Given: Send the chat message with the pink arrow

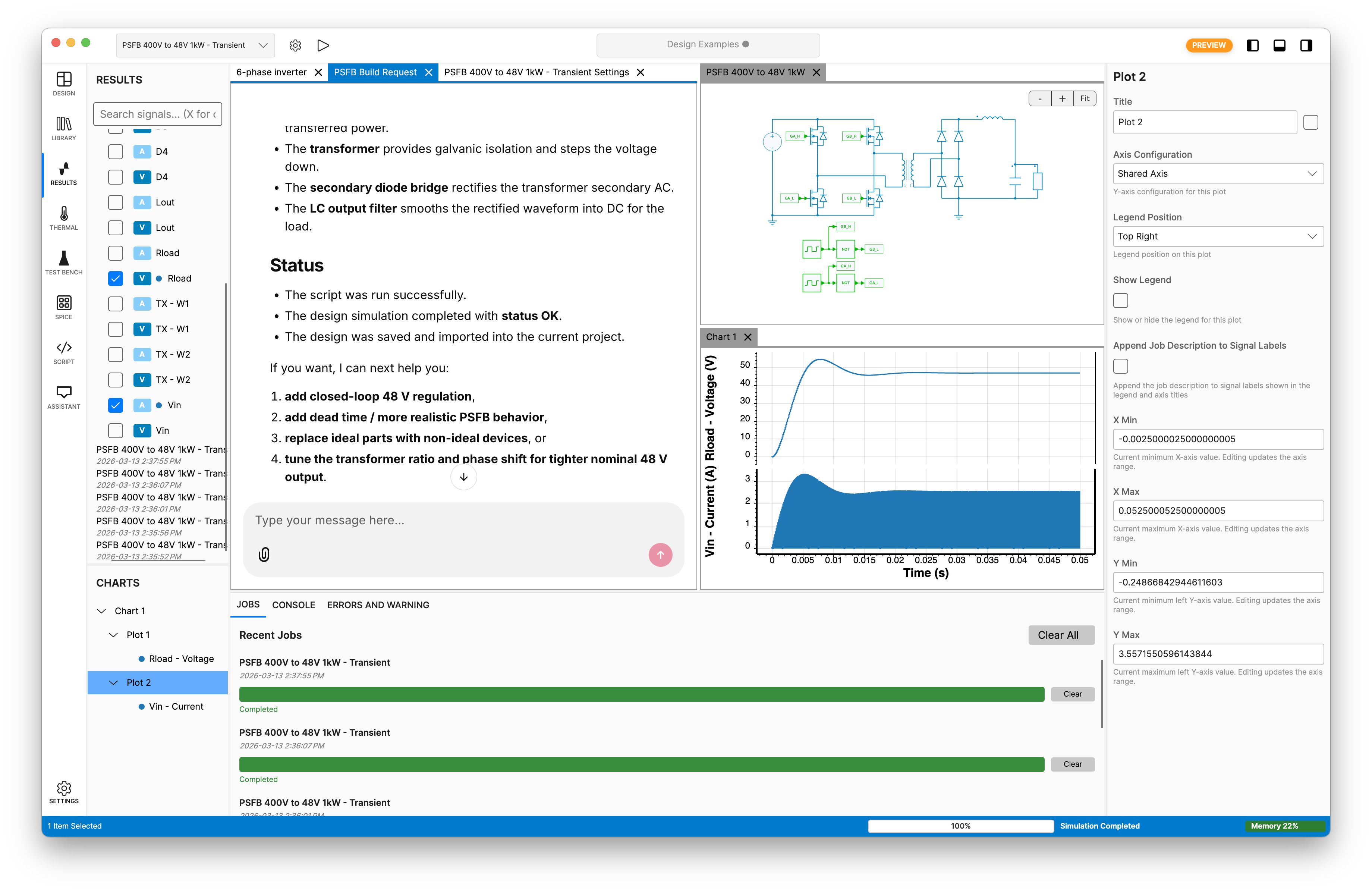Looking at the screenshot, I should point(661,555).
